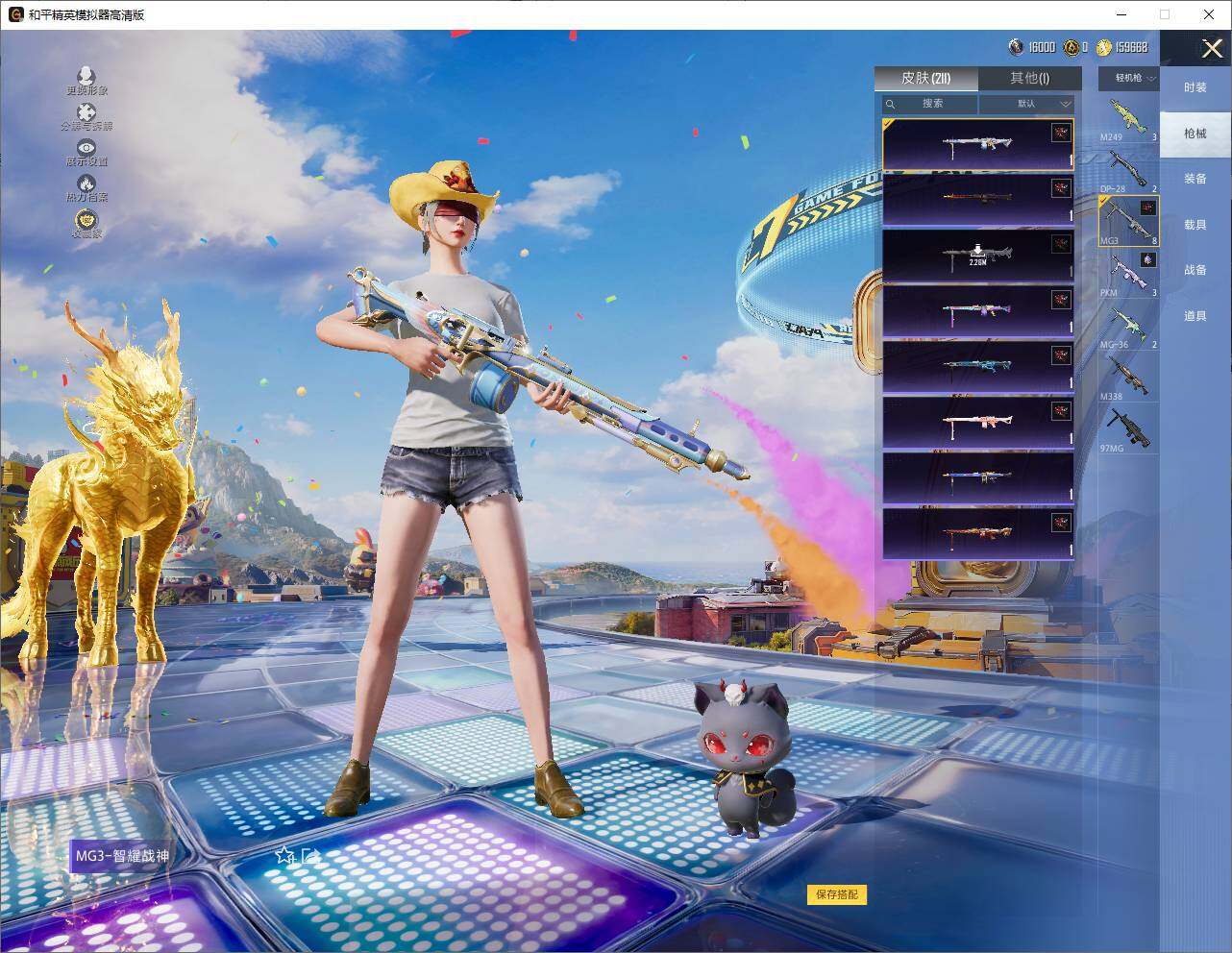Select the downloadable 2.26M skin thumbnail

click(977, 256)
